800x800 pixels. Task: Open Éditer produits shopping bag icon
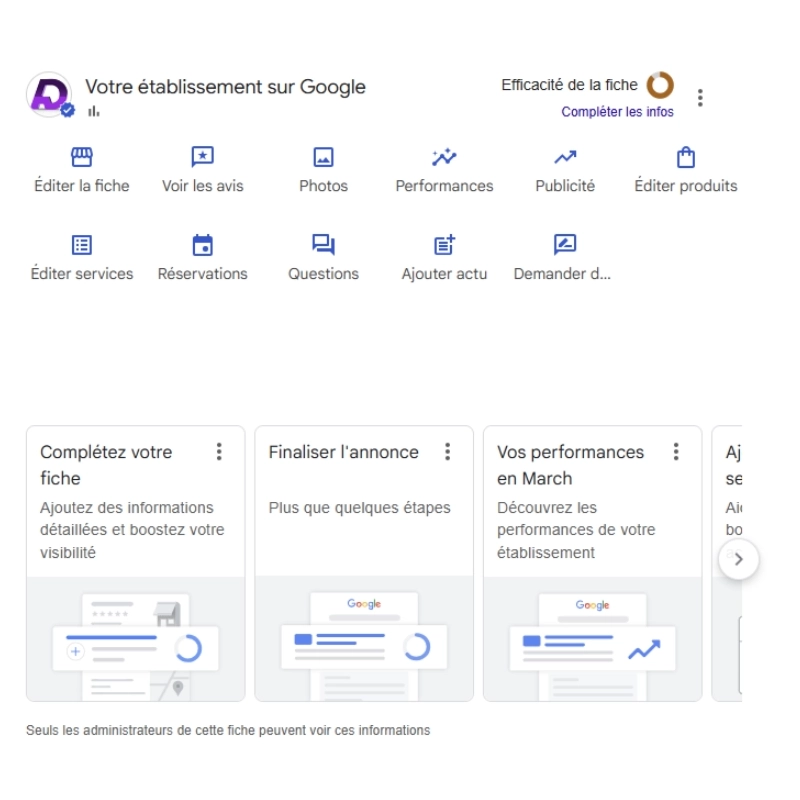pos(686,157)
